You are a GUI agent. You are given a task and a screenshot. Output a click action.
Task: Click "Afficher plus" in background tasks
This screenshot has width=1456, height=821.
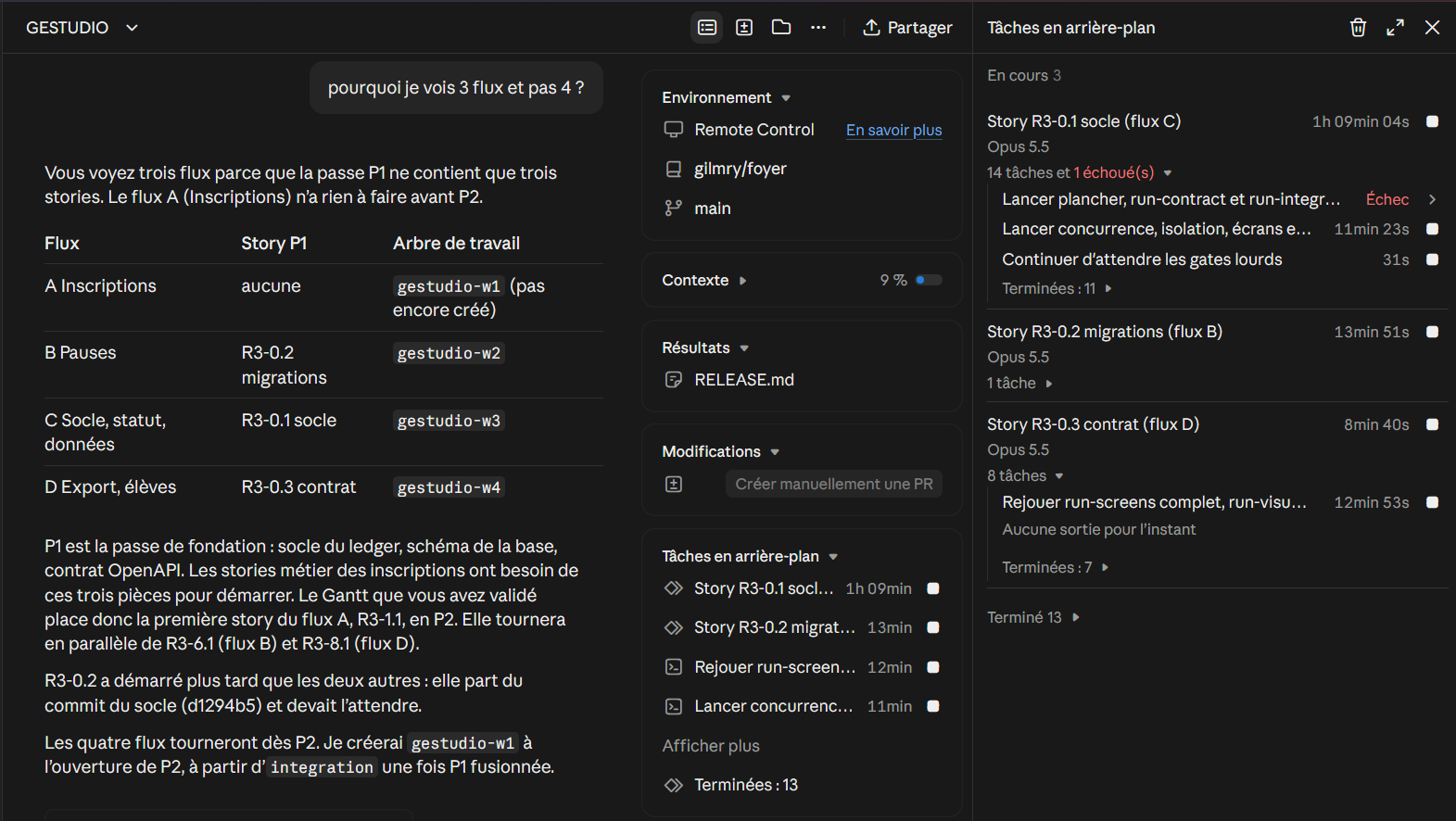pyautogui.click(x=711, y=746)
